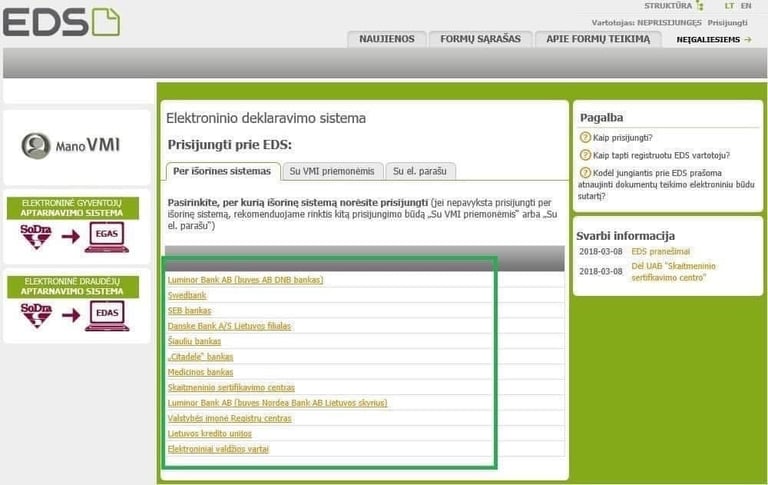The image size is (768, 485).
Task: Open the STRUKTŪRA link
Action: [668, 6]
